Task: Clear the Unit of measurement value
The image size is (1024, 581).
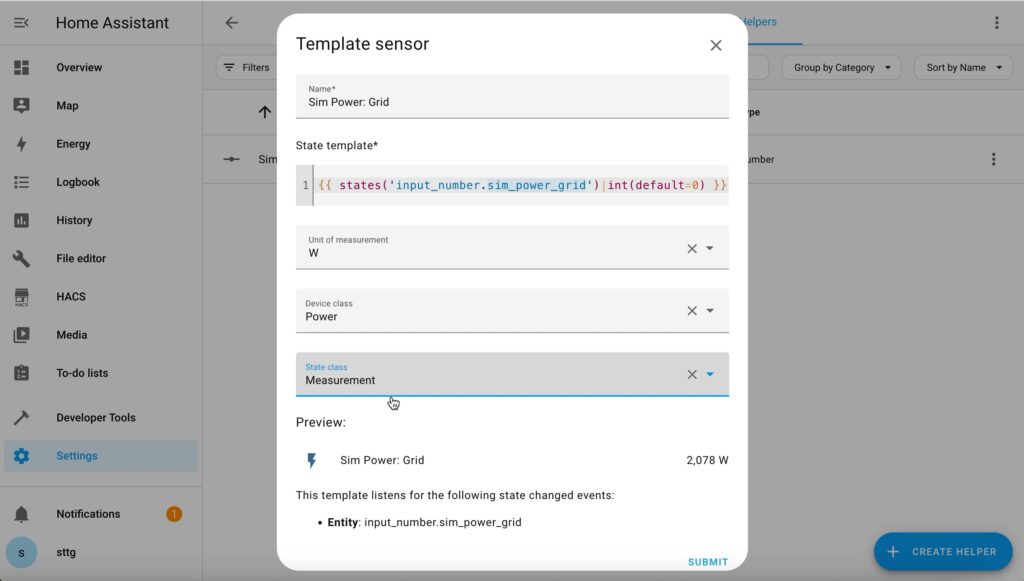Action: tap(692, 249)
